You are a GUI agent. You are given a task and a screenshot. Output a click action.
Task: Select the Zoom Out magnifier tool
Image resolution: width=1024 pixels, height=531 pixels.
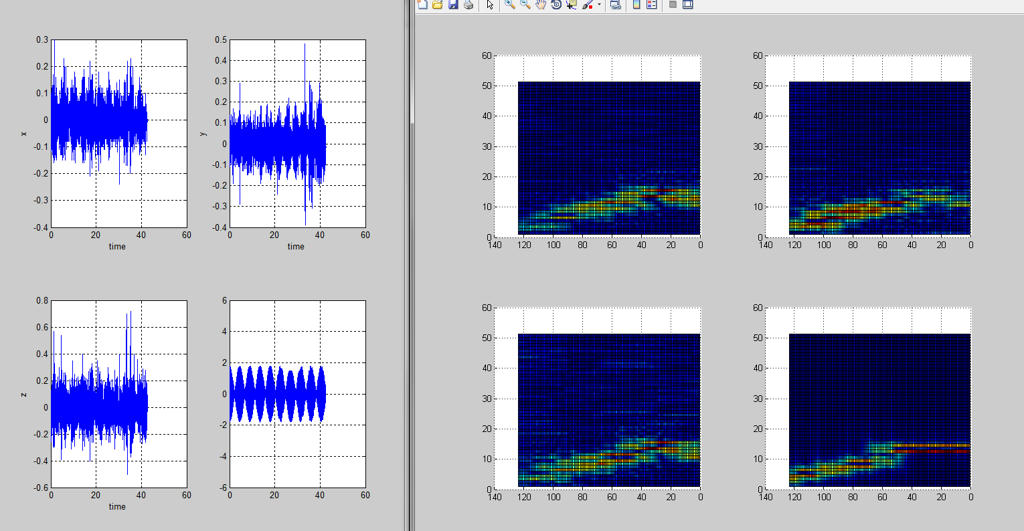pyautogui.click(x=525, y=5)
